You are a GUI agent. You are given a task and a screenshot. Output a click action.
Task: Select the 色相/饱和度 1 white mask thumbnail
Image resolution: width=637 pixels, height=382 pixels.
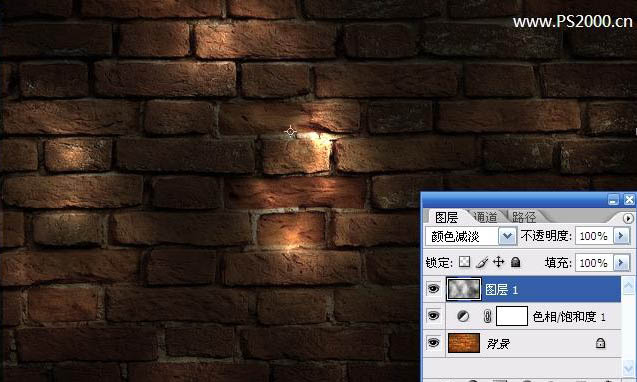point(512,316)
